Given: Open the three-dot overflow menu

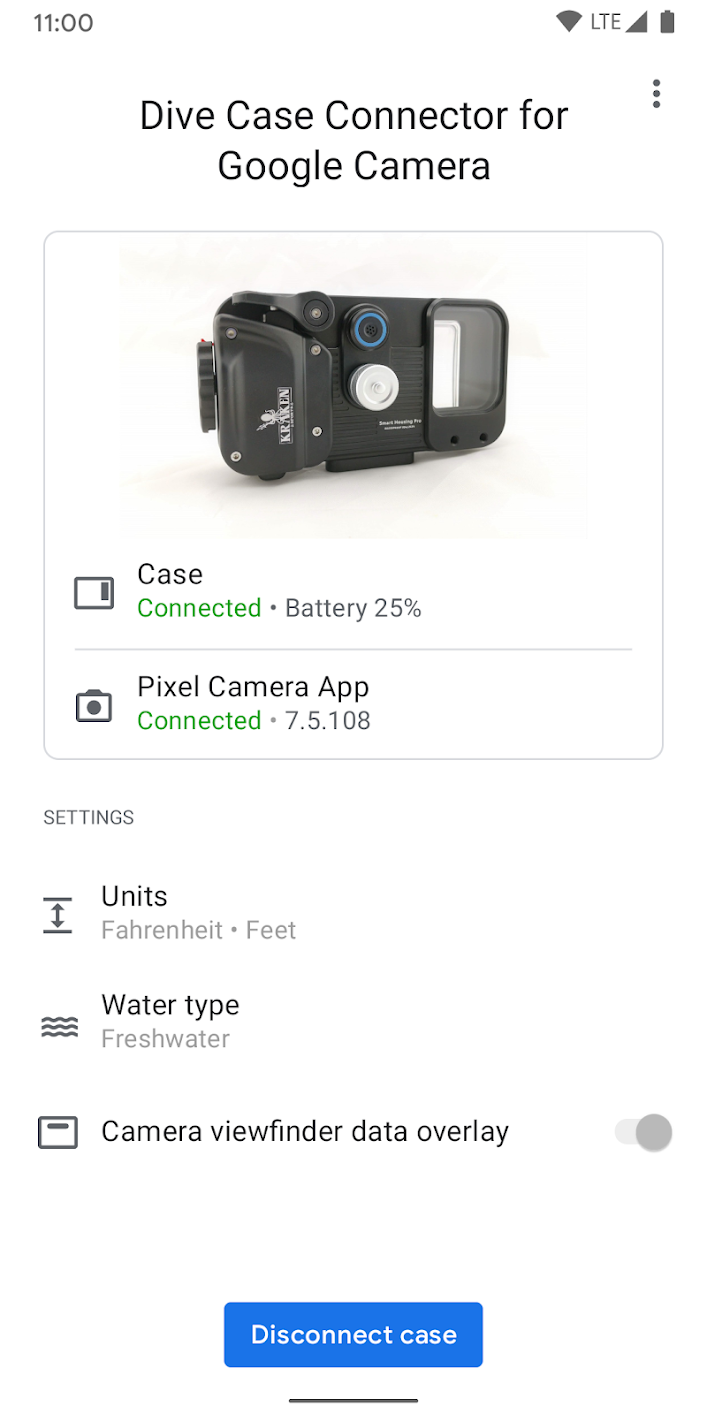Looking at the screenshot, I should 656,93.
